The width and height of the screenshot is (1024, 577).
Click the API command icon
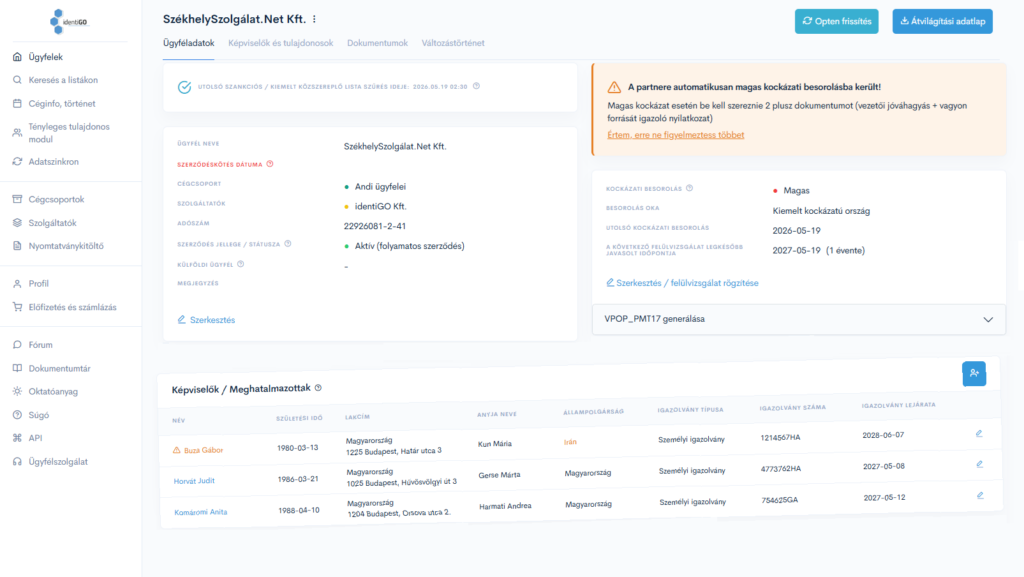pos(17,438)
